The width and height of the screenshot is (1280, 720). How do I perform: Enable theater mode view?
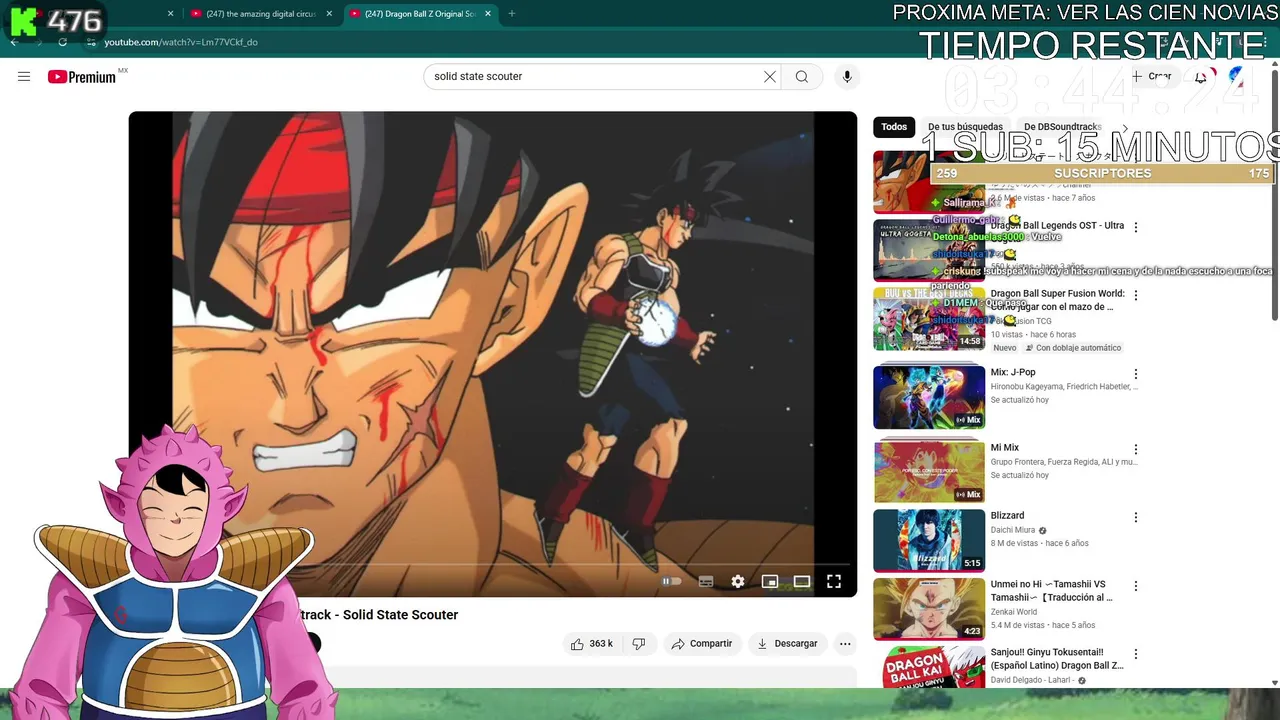coord(802,581)
